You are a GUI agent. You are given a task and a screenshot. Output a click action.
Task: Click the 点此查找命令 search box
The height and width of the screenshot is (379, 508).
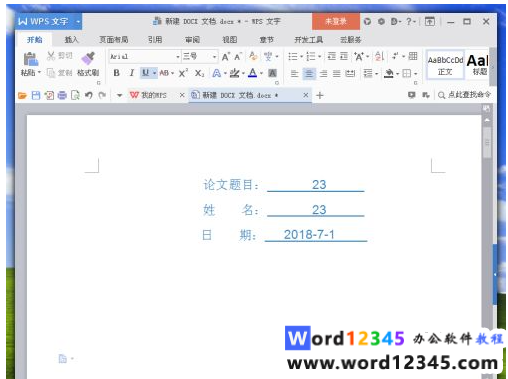pos(464,95)
